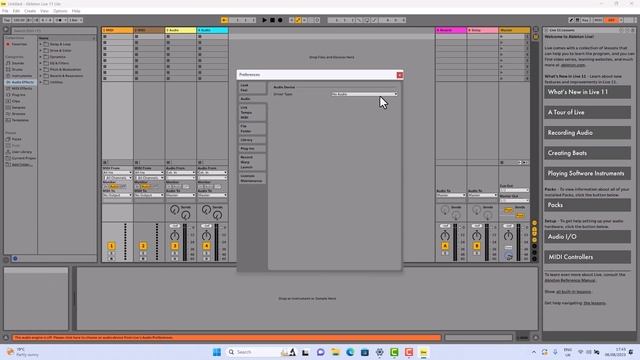640x360 pixels.
Task: Select MIDI Effects category in browser
Action: click(x=21, y=89)
